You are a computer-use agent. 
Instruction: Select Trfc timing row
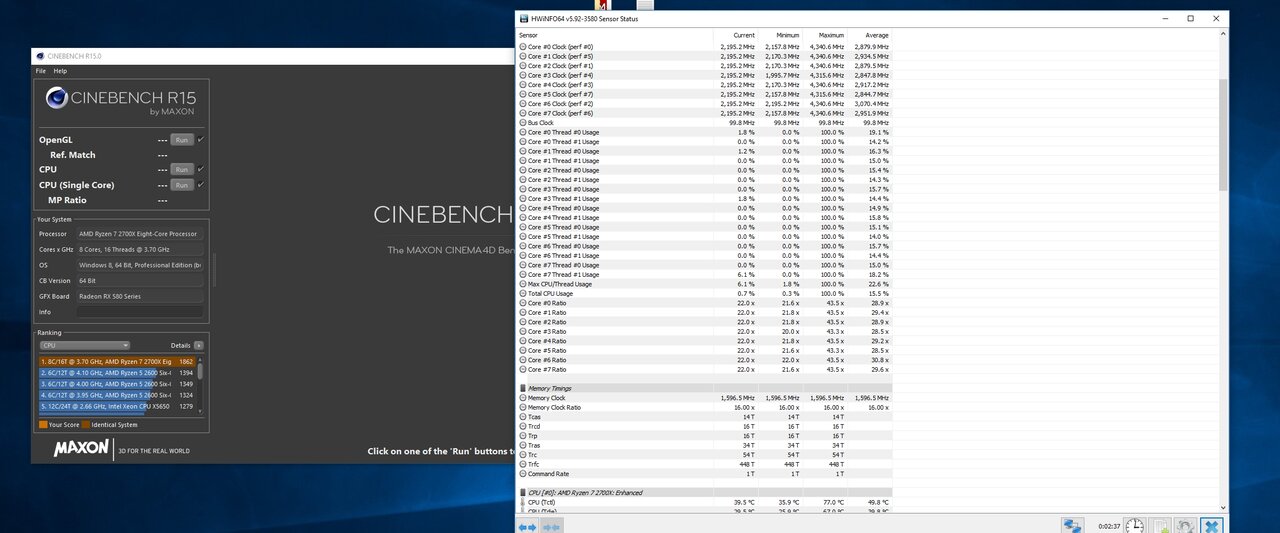click(704, 464)
